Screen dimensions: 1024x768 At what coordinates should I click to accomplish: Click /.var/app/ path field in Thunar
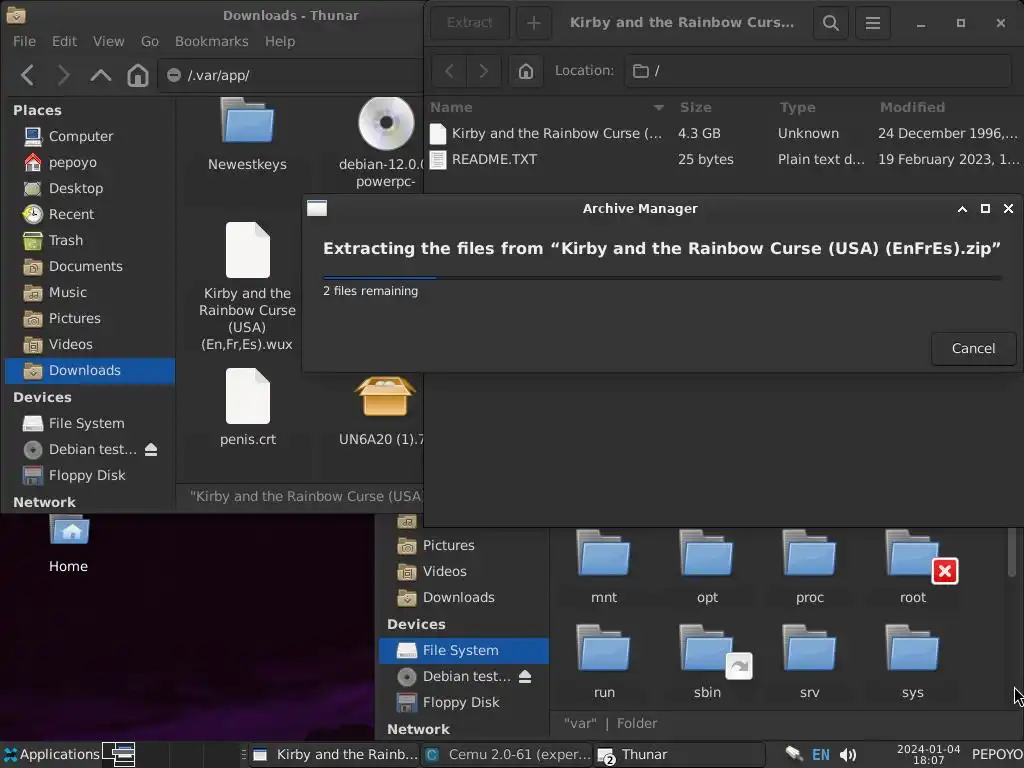291,75
